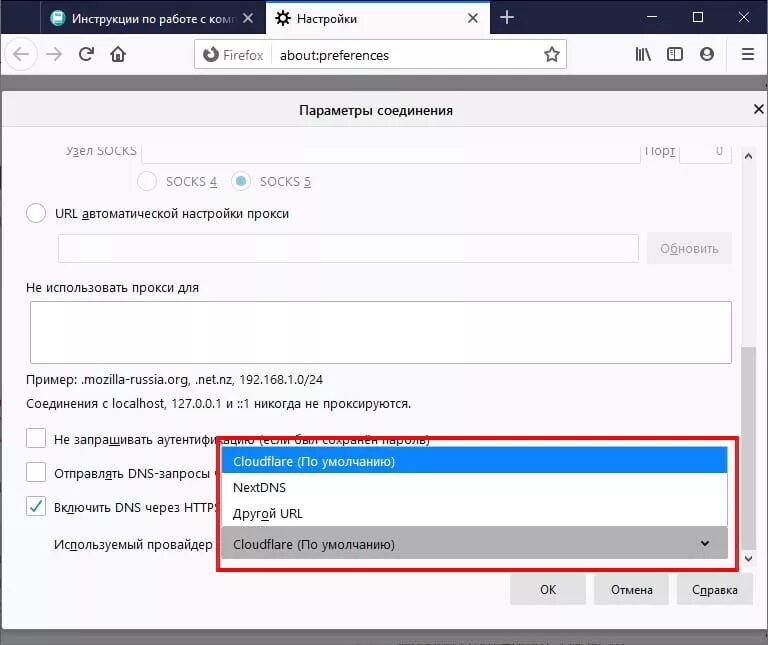Close the Настройки tab
The image size is (768, 645).
click(473, 19)
